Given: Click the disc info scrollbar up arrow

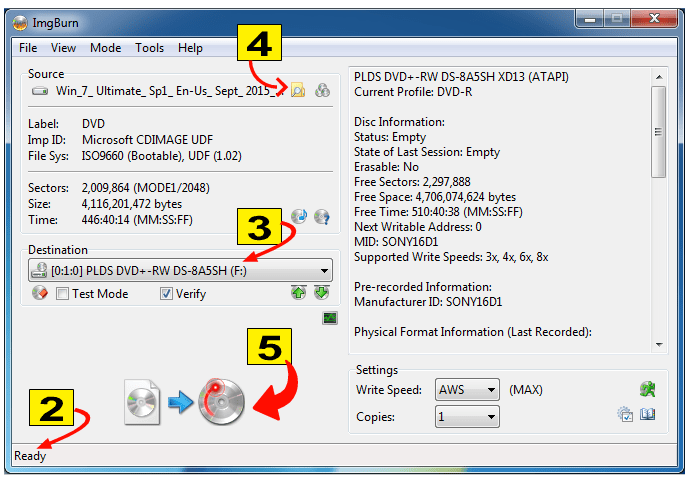Looking at the screenshot, I should click(x=659, y=77).
